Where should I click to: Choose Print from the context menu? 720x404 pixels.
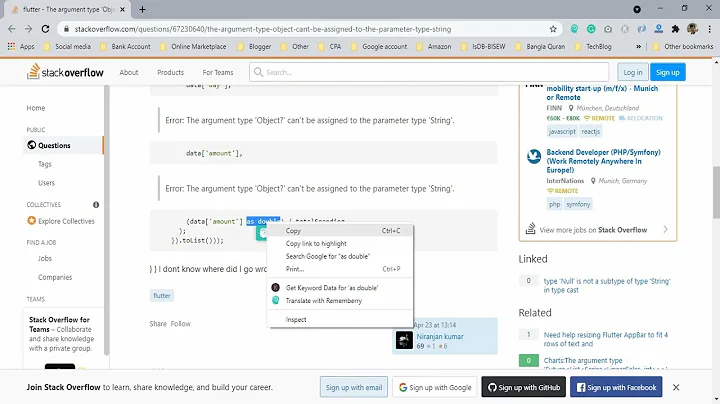pyautogui.click(x=340, y=269)
